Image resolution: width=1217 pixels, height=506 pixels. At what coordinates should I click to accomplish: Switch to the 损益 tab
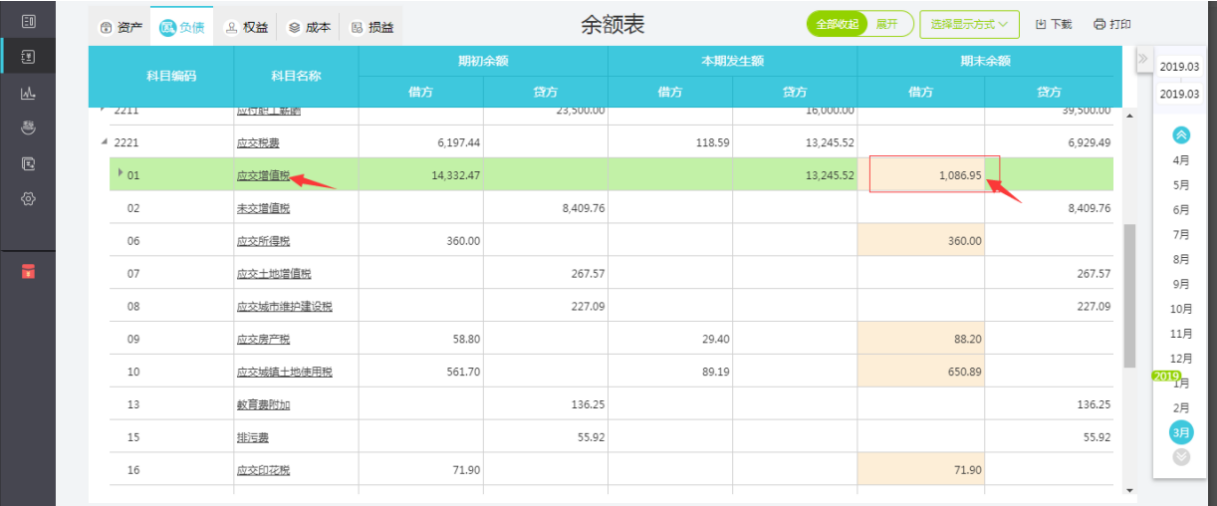372,28
